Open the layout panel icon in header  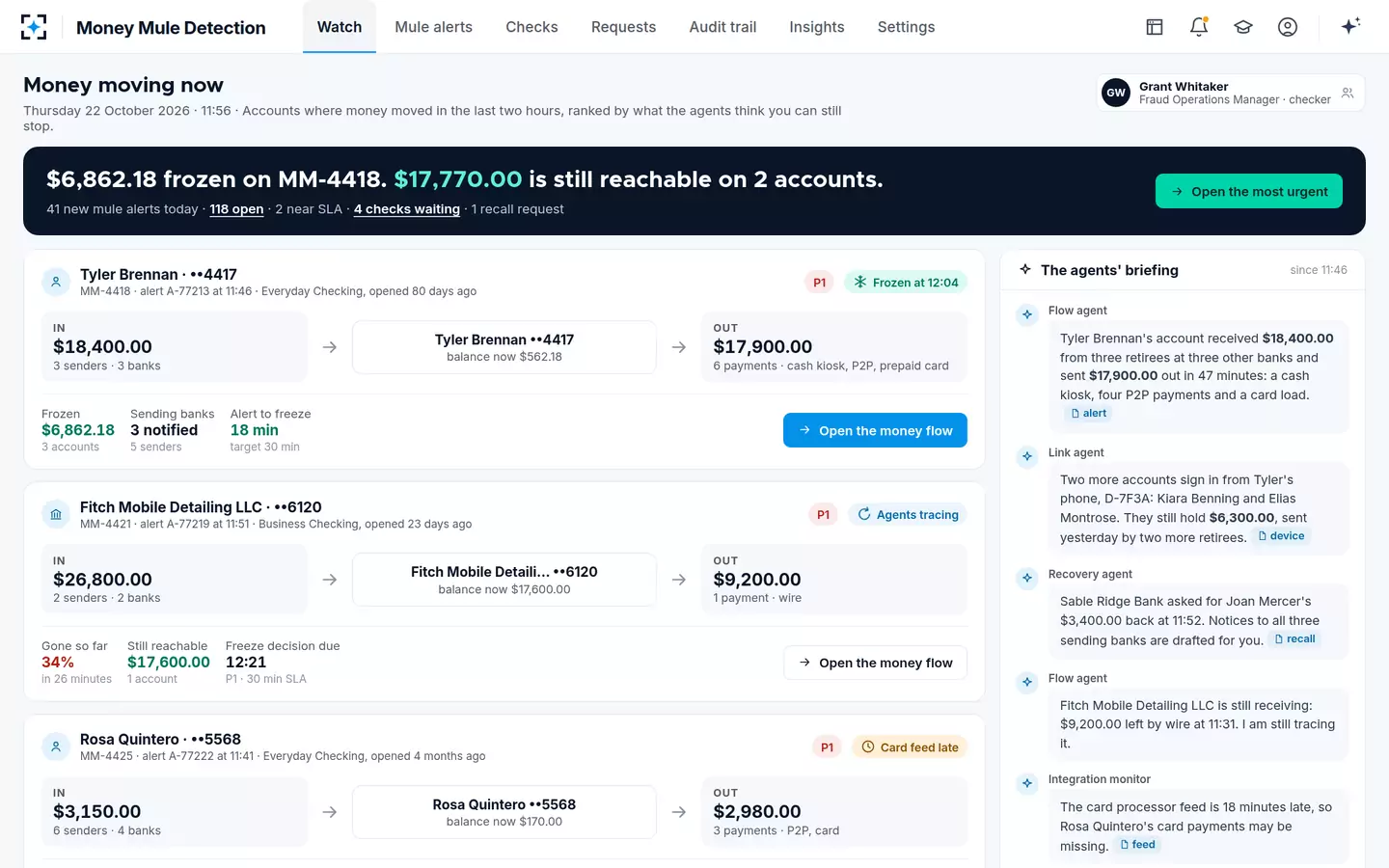pos(1155,27)
